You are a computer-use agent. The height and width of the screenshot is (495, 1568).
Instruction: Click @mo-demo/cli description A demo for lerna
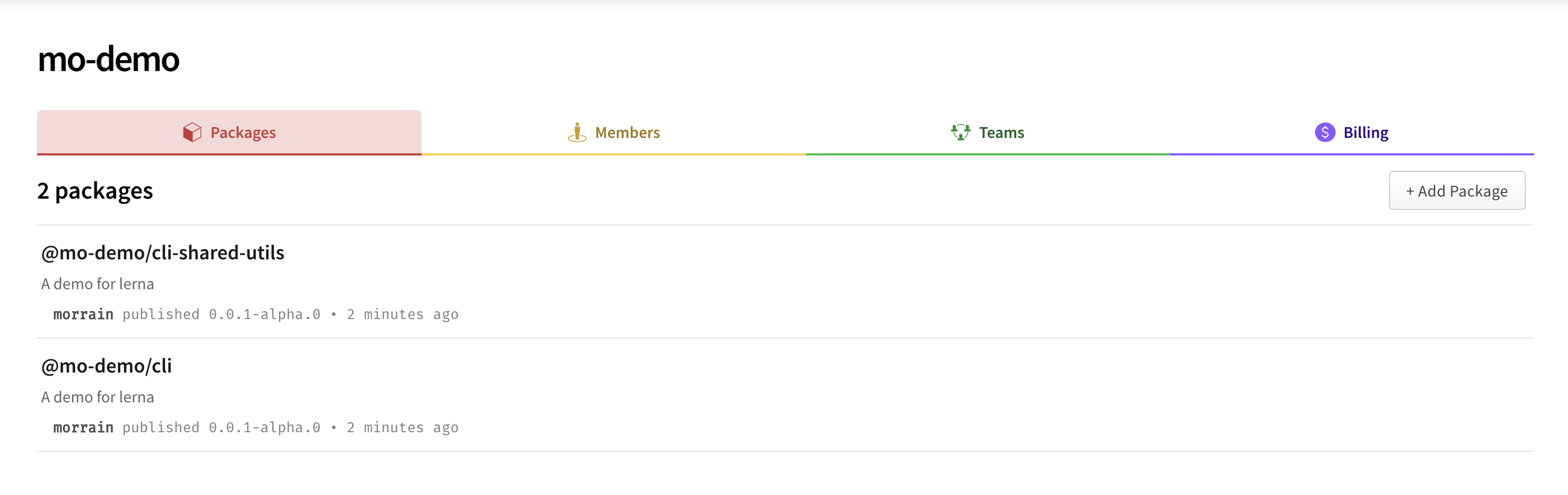[97, 397]
